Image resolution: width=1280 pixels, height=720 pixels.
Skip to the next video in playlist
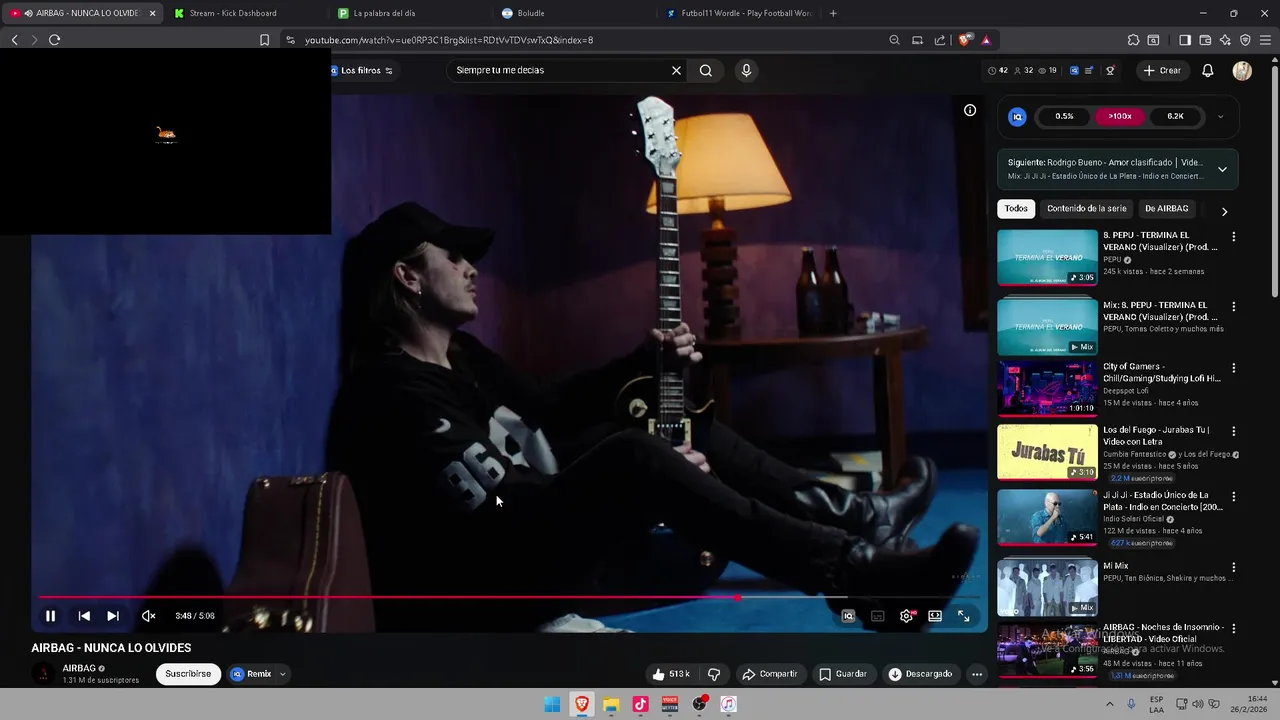[x=113, y=616]
